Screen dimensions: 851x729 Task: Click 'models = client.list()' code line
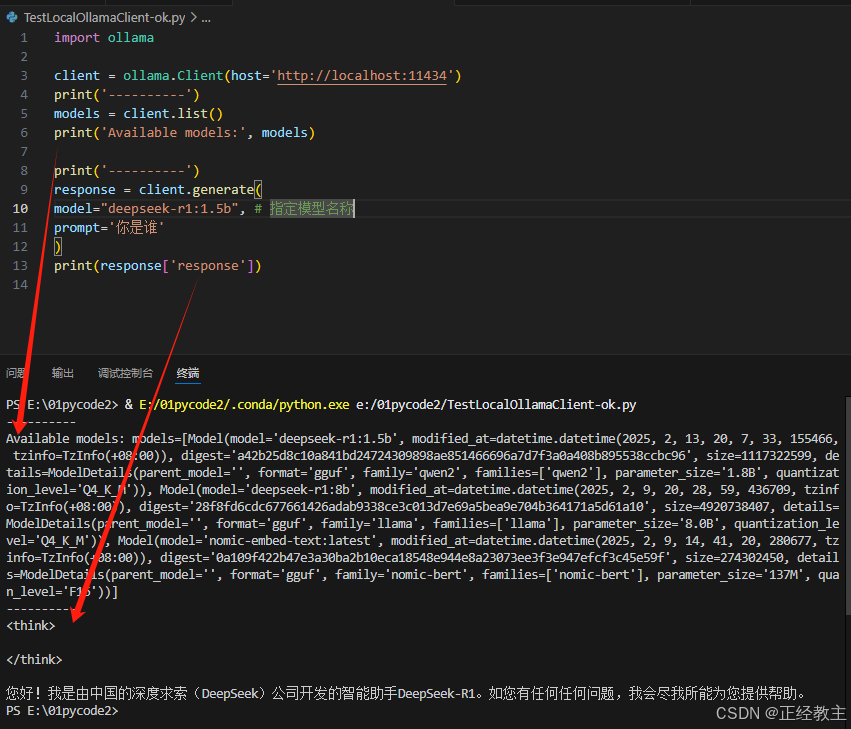coord(138,113)
